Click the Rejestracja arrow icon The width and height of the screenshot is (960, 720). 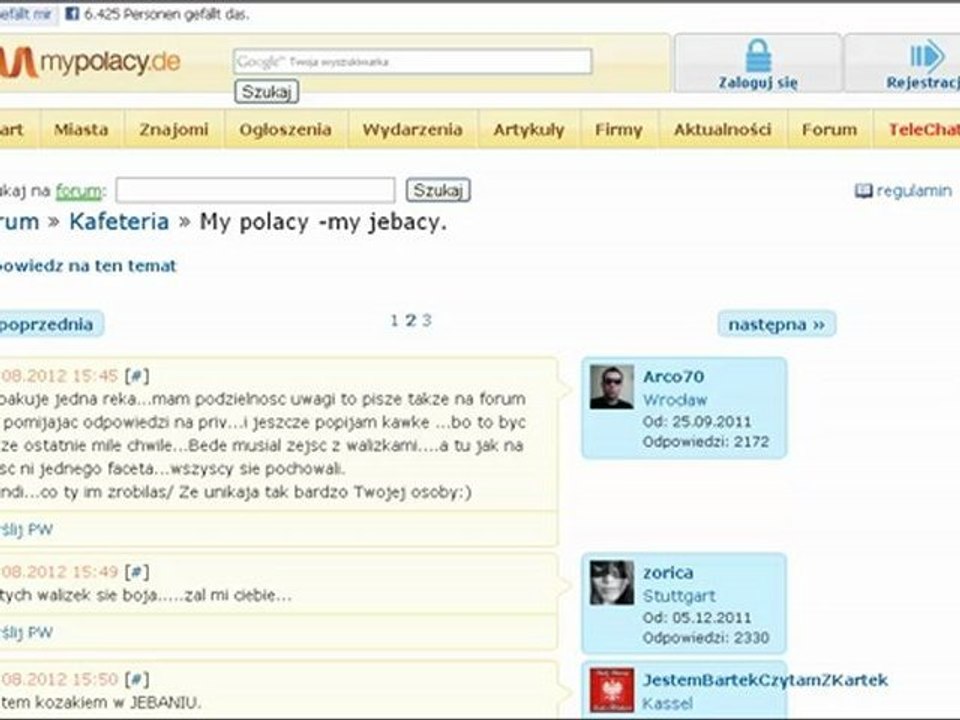point(927,56)
